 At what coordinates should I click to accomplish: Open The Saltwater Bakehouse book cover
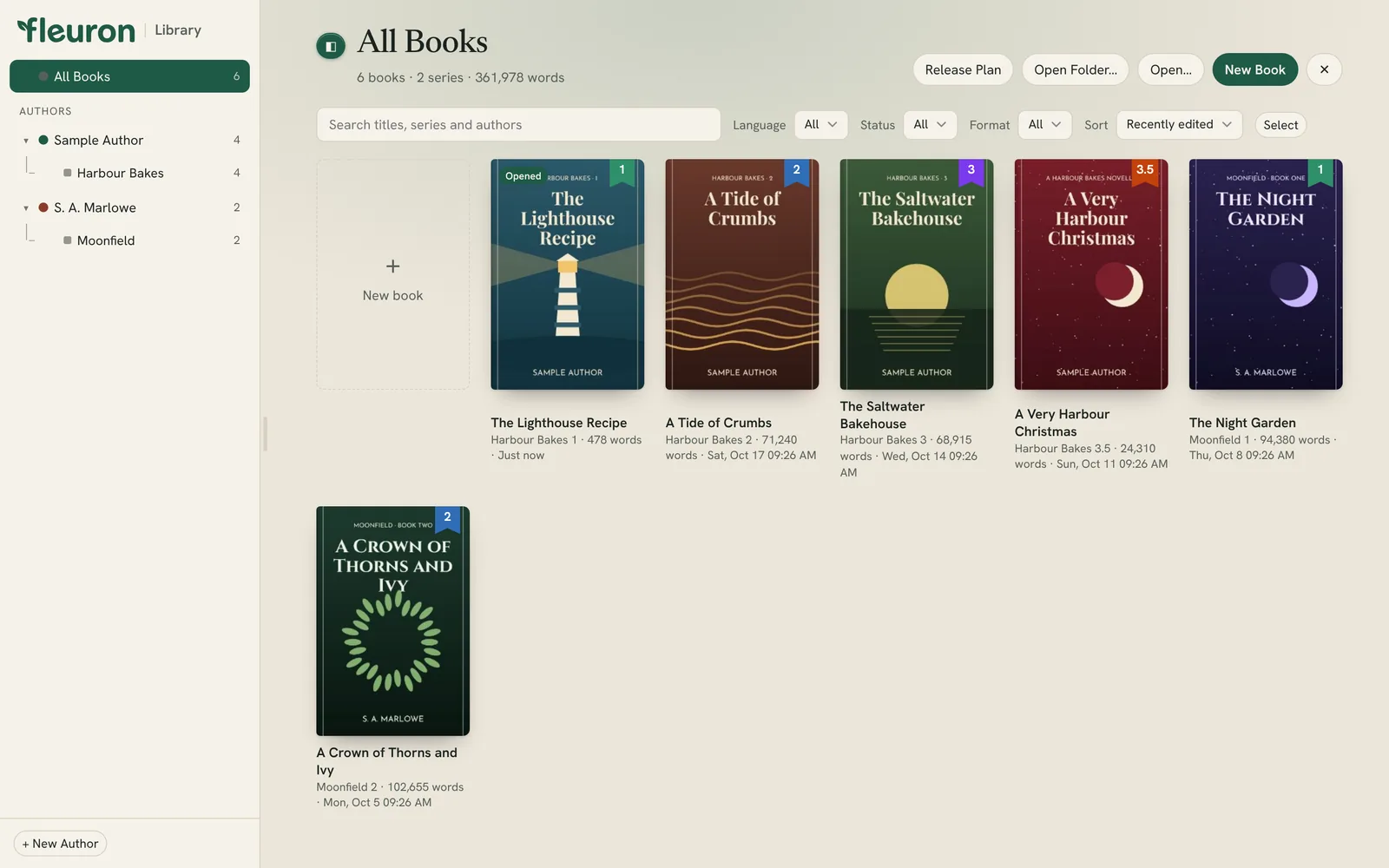point(916,274)
